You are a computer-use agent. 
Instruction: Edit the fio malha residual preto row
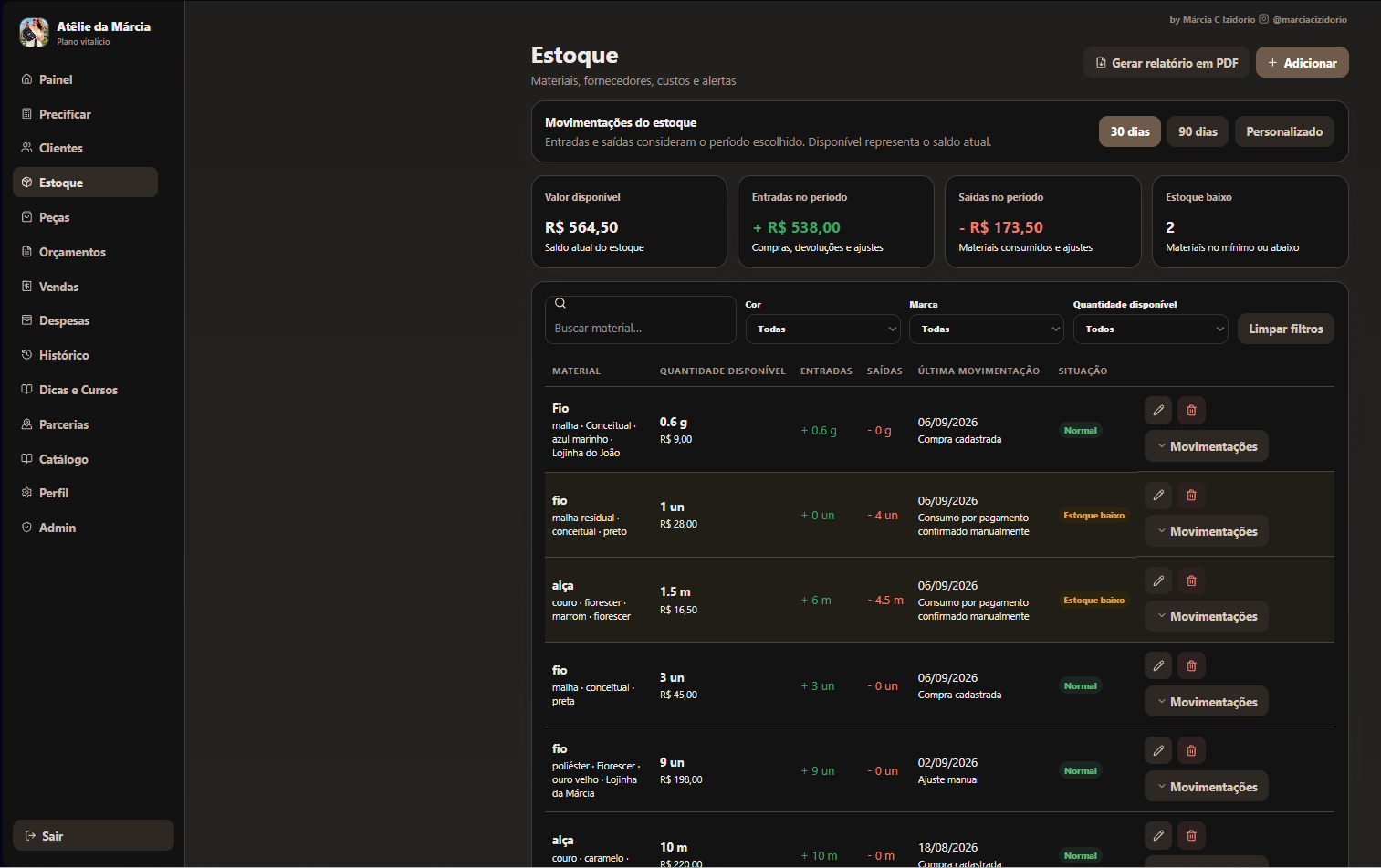[x=1158, y=495]
